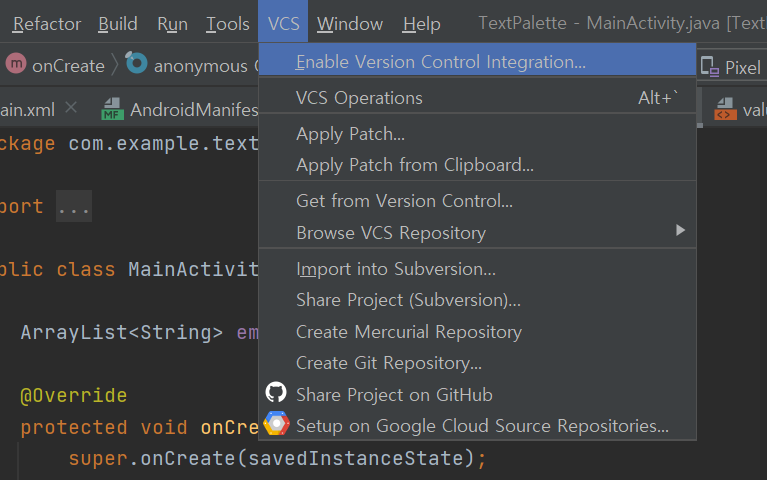This screenshot has width=767, height=480.
Task: Close the VCS menu from the menu bar
Action: coord(283,23)
